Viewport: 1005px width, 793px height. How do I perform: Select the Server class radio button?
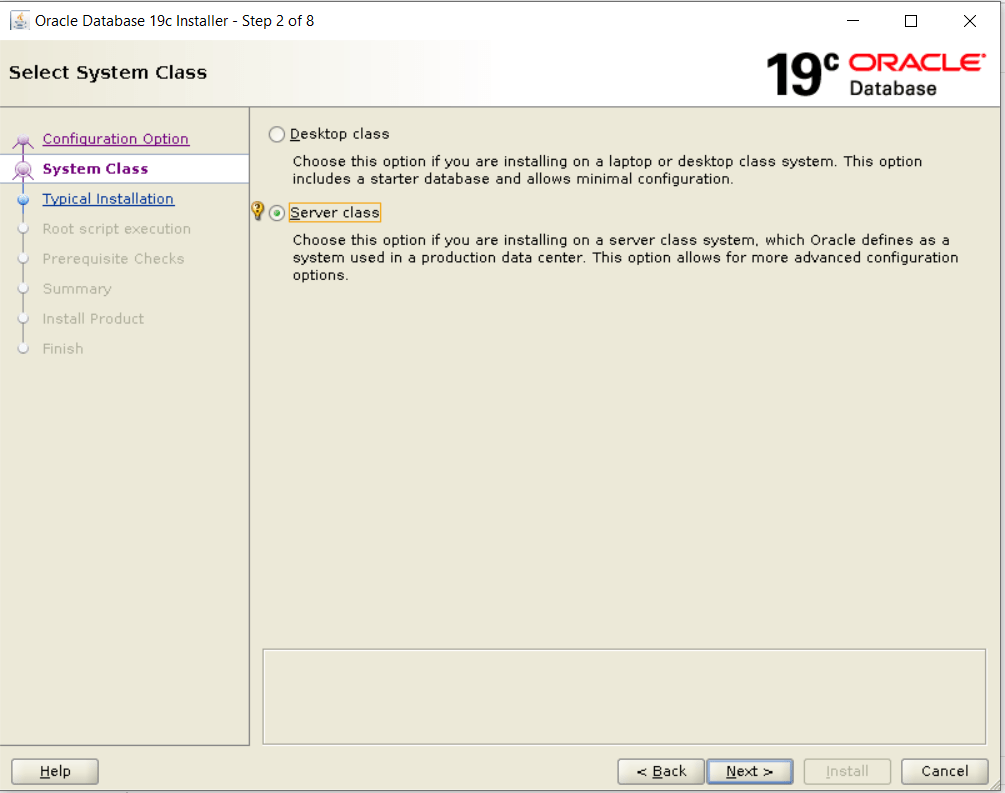click(276, 213)
